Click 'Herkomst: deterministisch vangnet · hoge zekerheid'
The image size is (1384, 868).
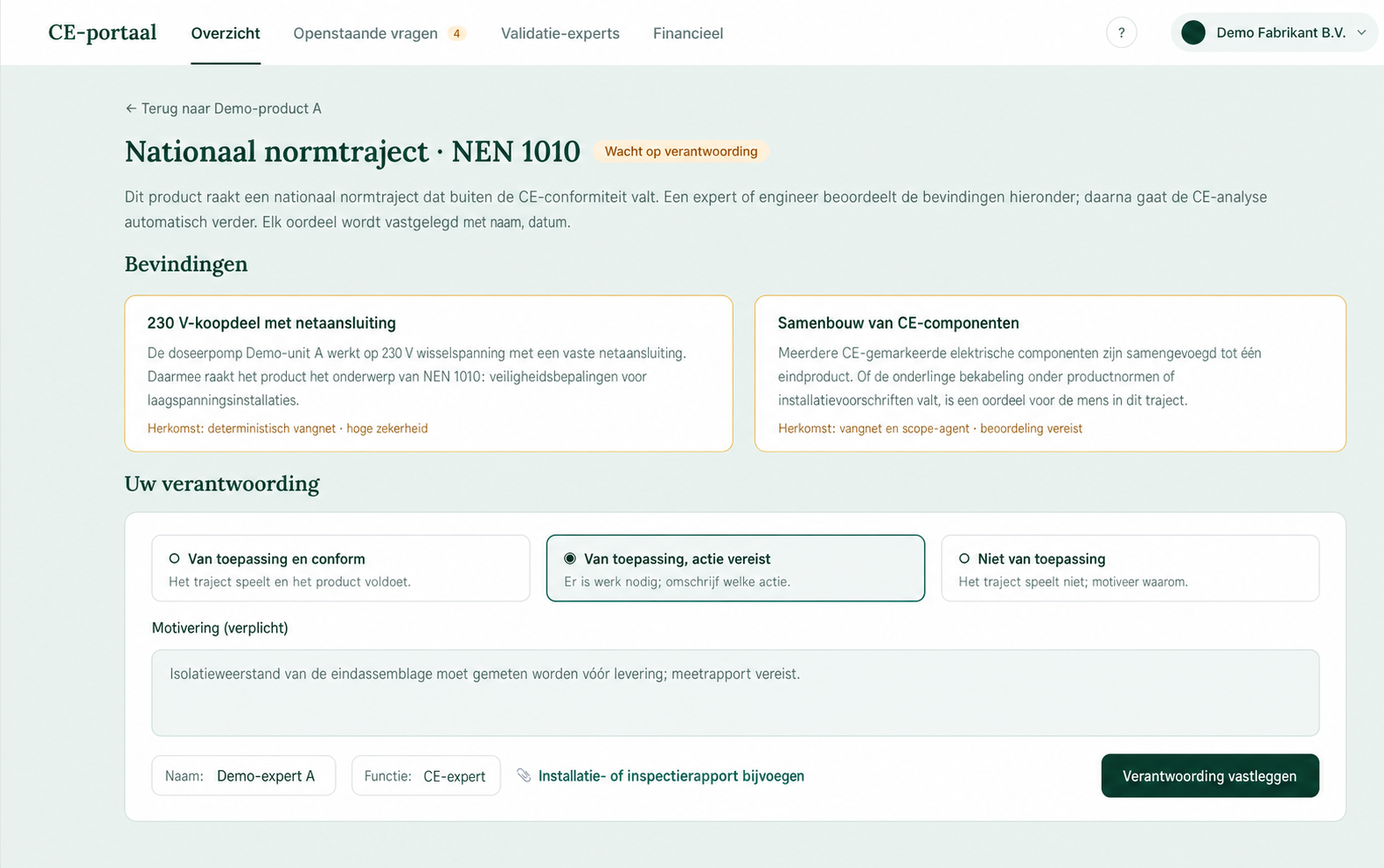[288, 428]
